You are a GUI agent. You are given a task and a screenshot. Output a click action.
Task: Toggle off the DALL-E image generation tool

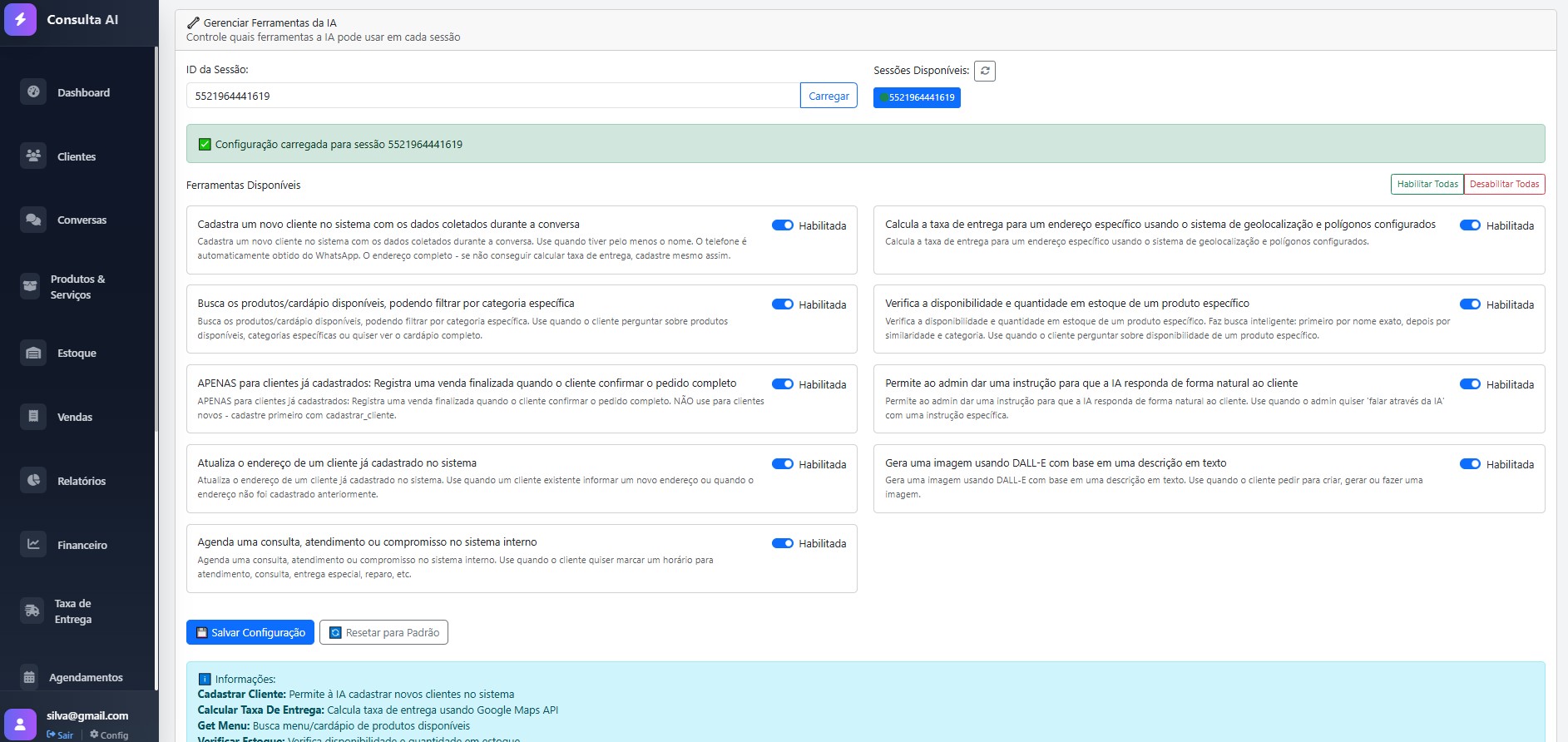(1470, 464)
